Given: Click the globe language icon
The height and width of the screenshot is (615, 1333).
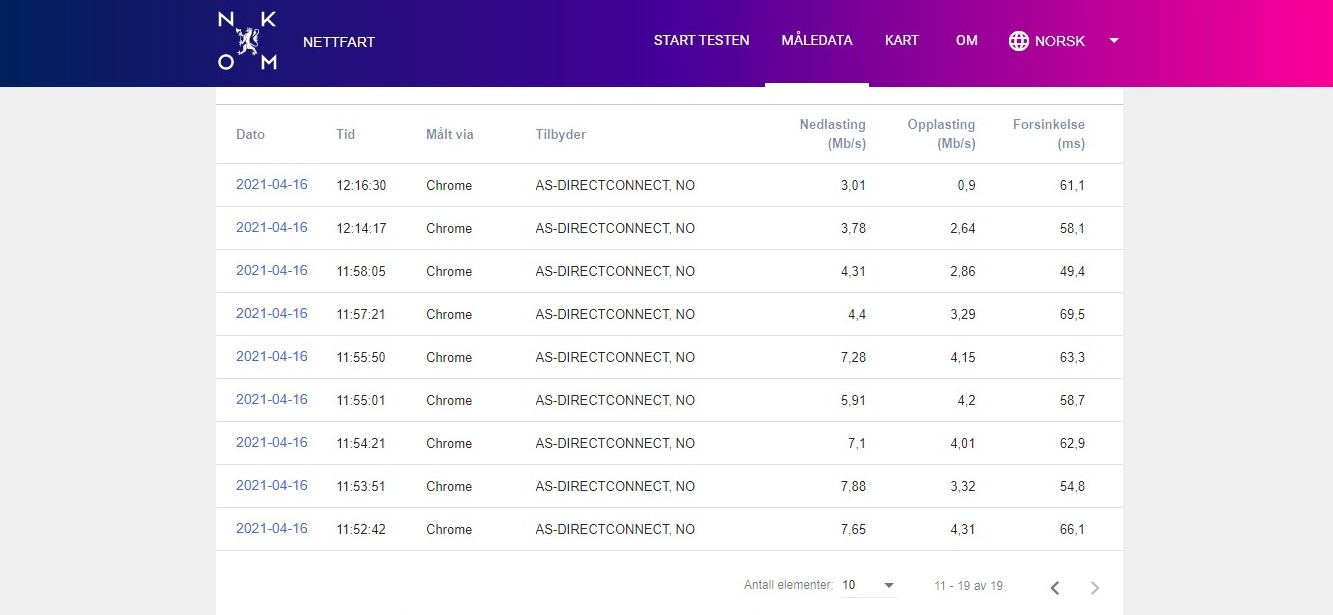Looking at the screenshot, I should coord(1019,41).
